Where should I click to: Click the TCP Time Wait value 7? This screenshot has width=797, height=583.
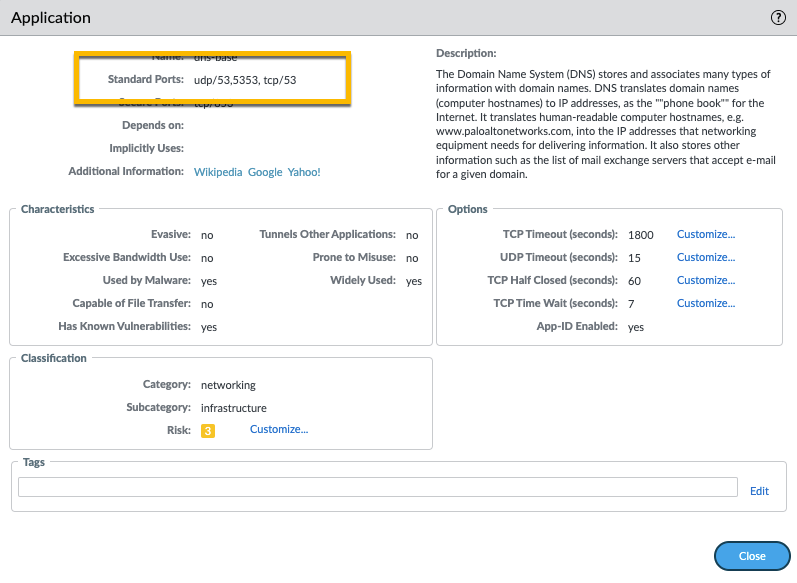coord(631,303)
